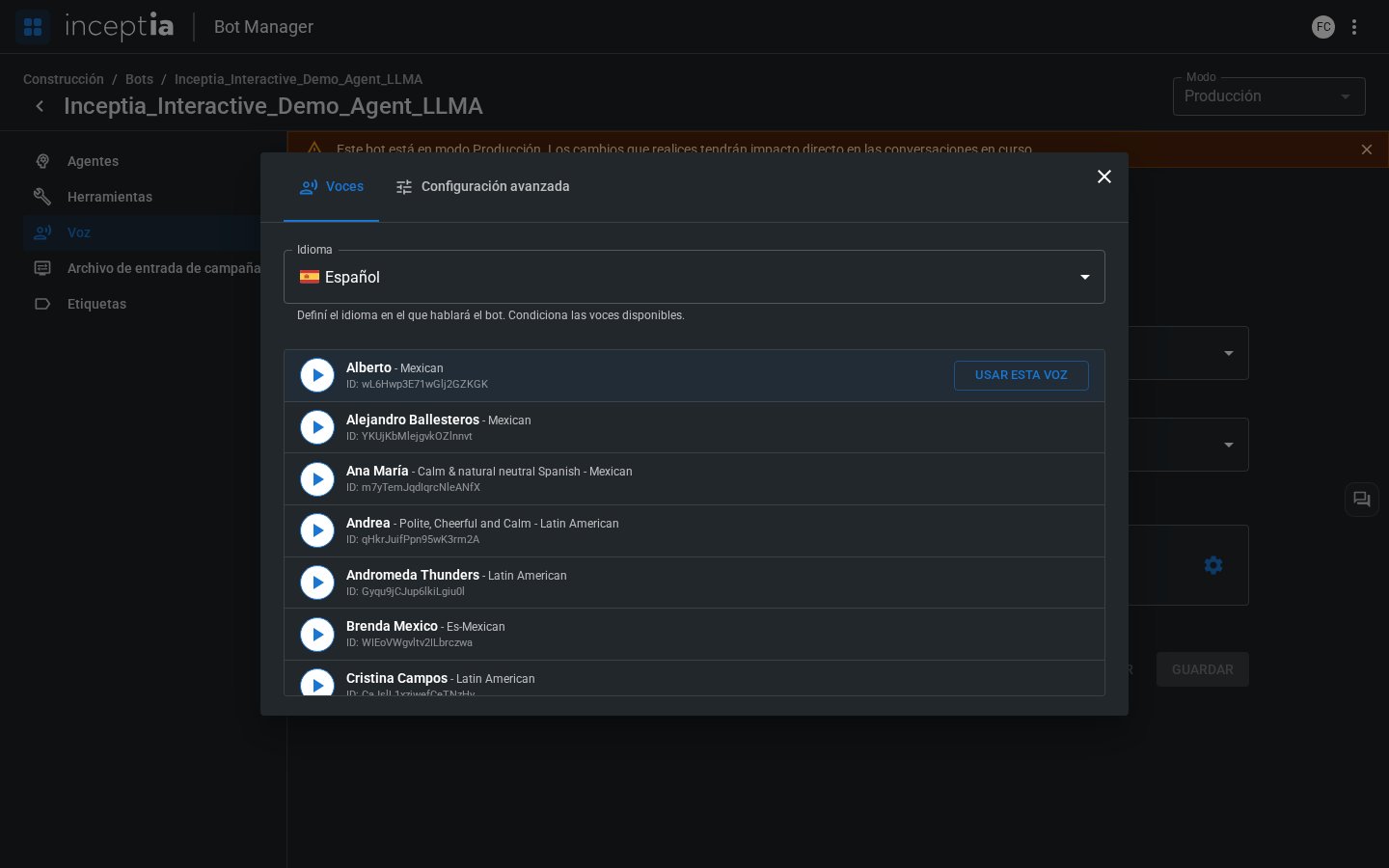Screen dimensions: 1389x868
Task: Click the GUARDAR button
Action: pyautogui.click(x=1203, y=669)
